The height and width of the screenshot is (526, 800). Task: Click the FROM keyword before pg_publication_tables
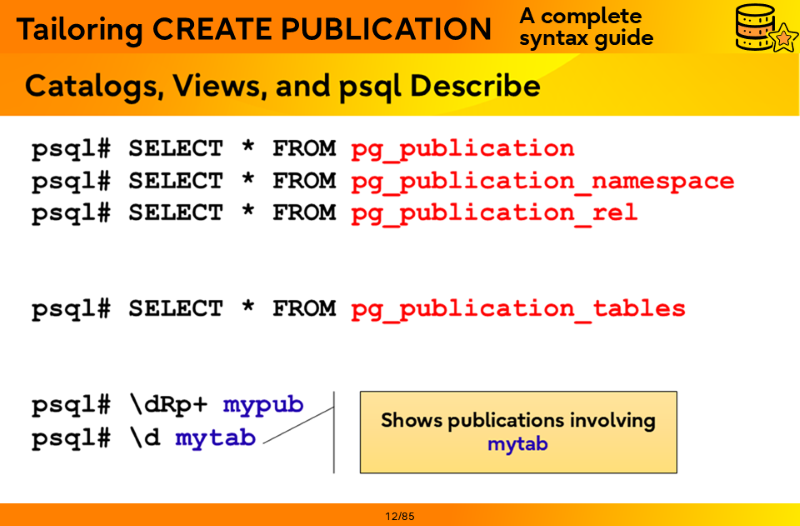click(304, 309)
